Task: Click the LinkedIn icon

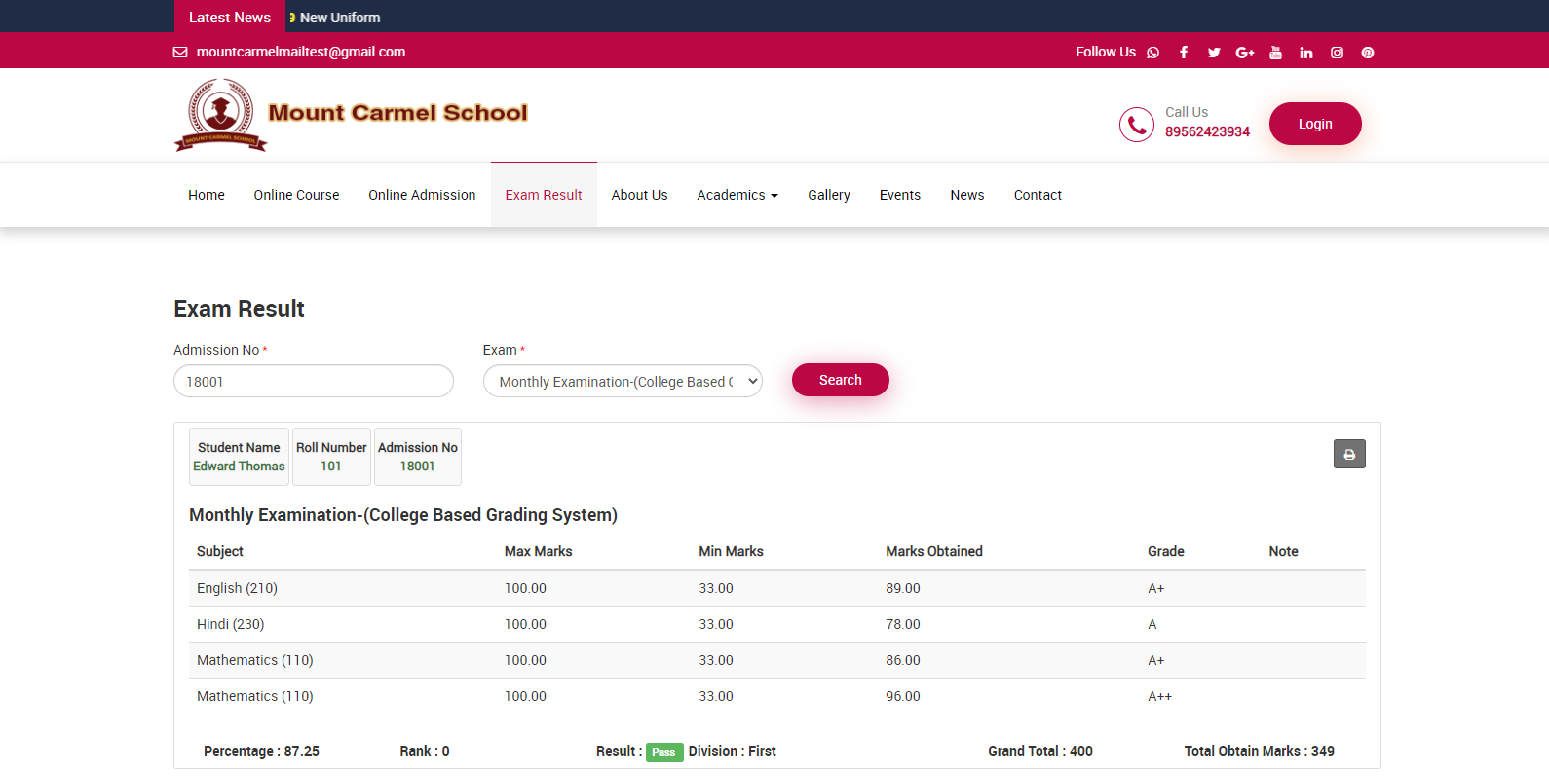Action: [1306, 53]
